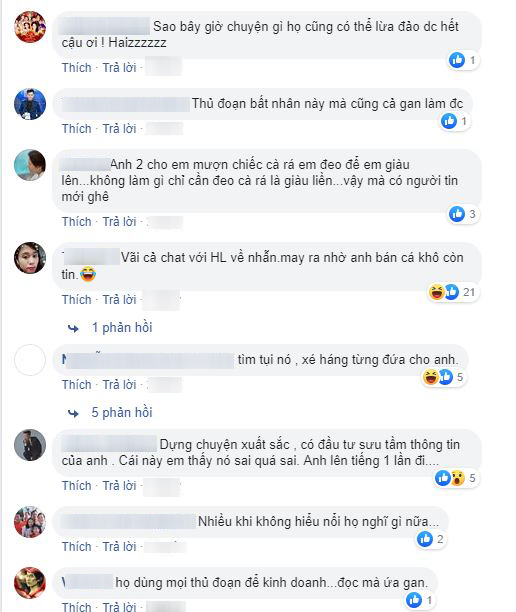Image resolution: width=516 pixels, height=612 pixels.
Task: Click 'Trả lời' under the 'Thủ đoạn bất nhân' comment
Action: pos(119,128)
